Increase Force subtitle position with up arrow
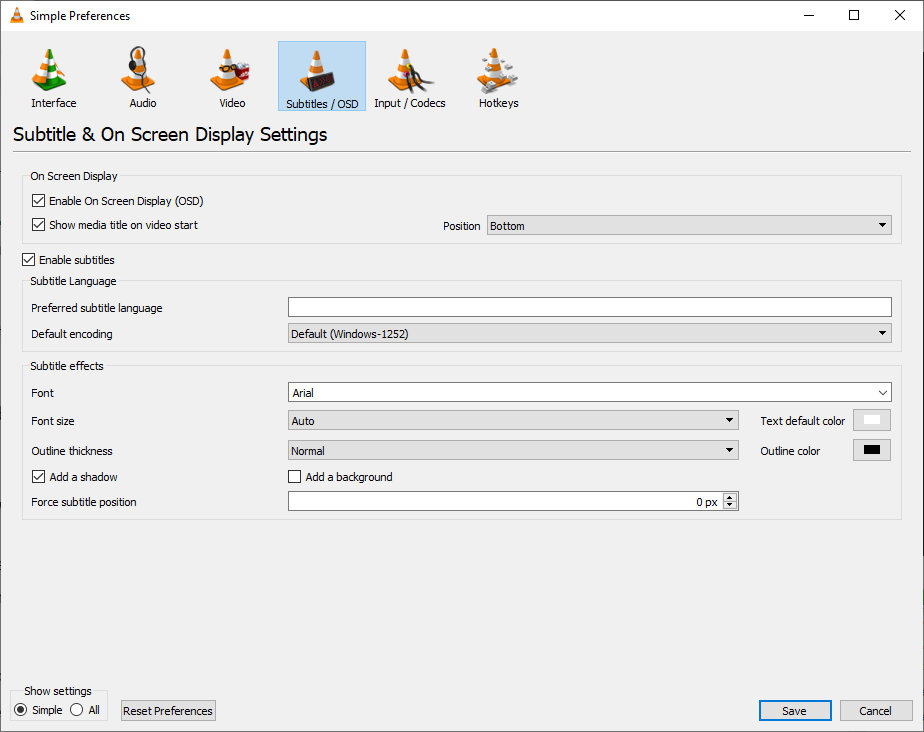Viewport: 924px width, 732px height. [x=730, y=497]
